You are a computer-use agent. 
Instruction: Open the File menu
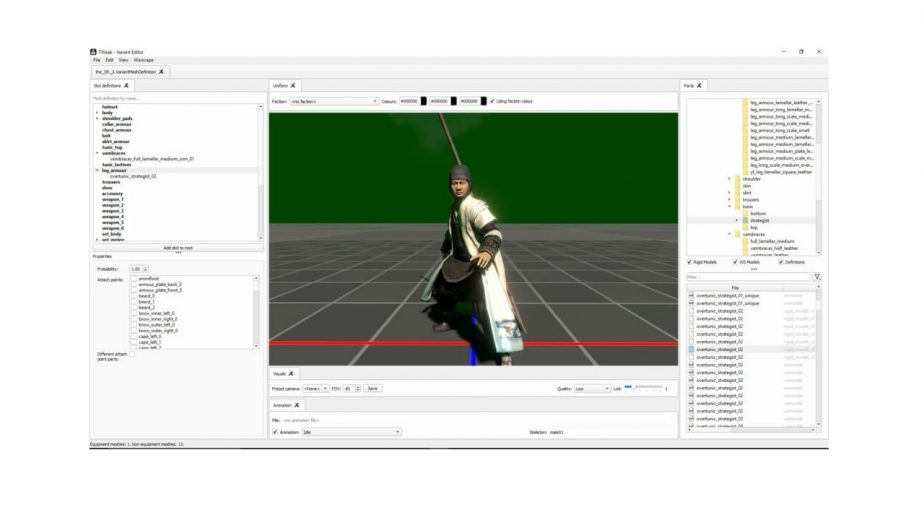97,60
